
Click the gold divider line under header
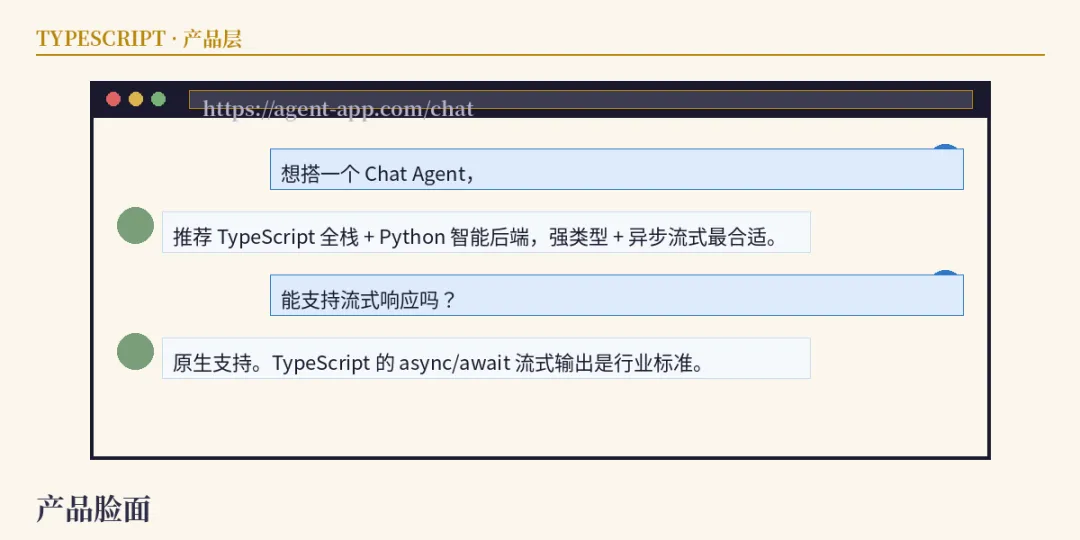click(541, 54)
